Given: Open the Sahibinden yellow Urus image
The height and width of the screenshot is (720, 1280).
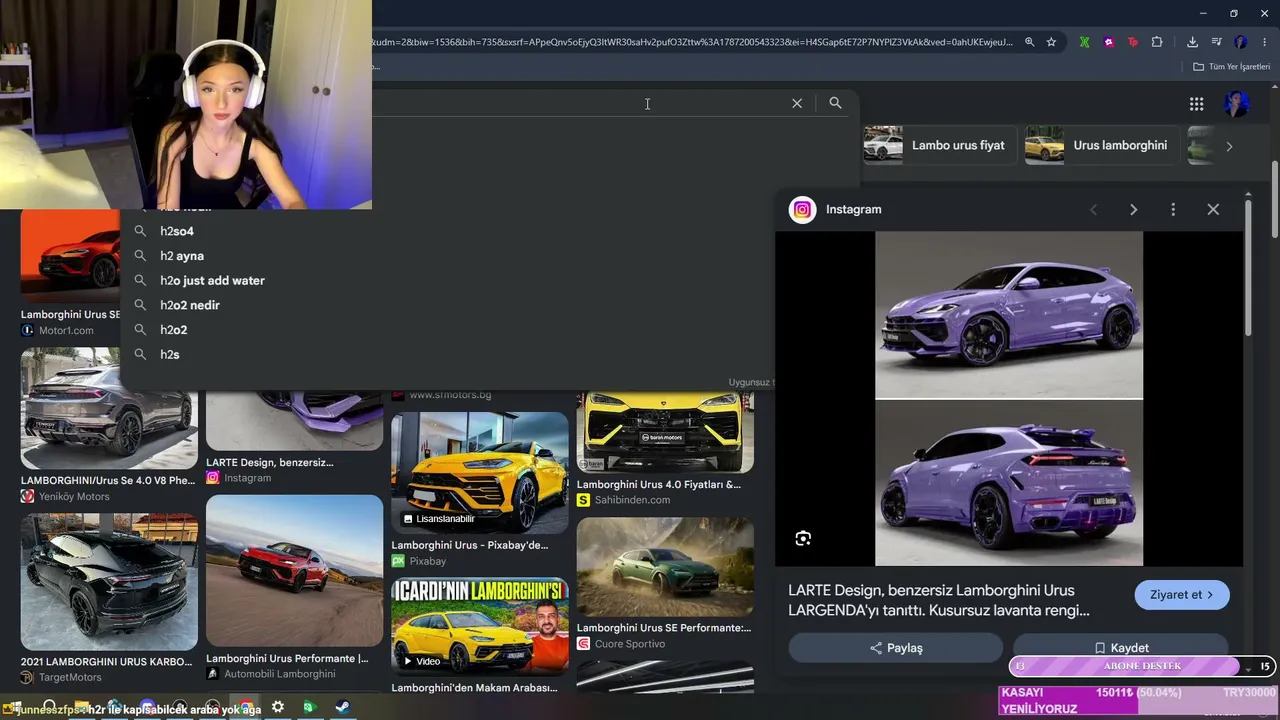Looking at the screenshot, I should [665, 432].
